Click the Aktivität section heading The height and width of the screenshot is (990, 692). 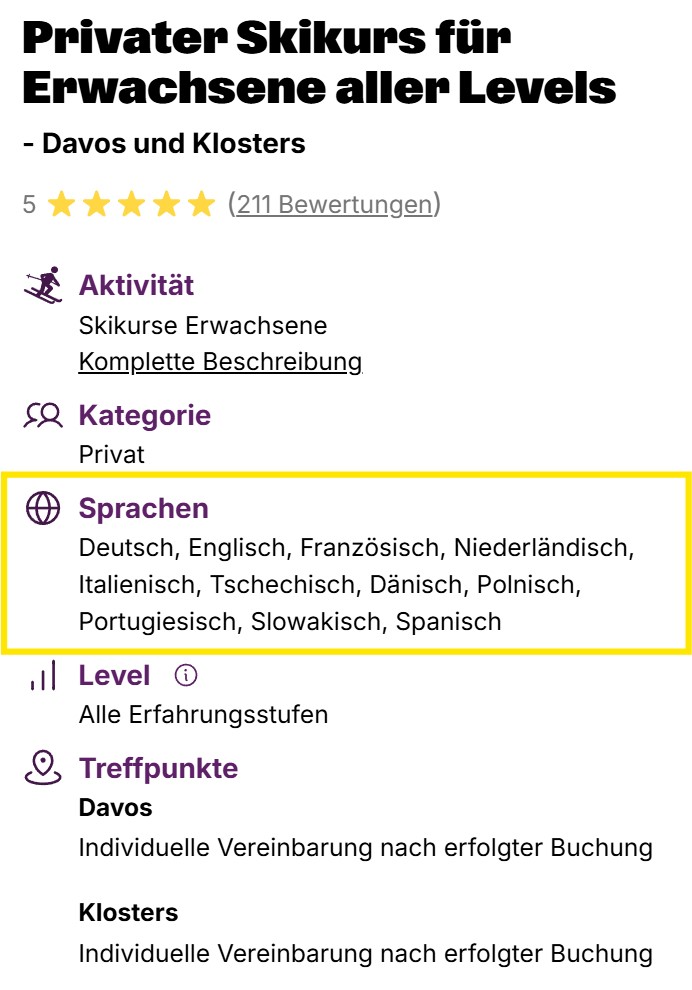click(x=136, y=285)
